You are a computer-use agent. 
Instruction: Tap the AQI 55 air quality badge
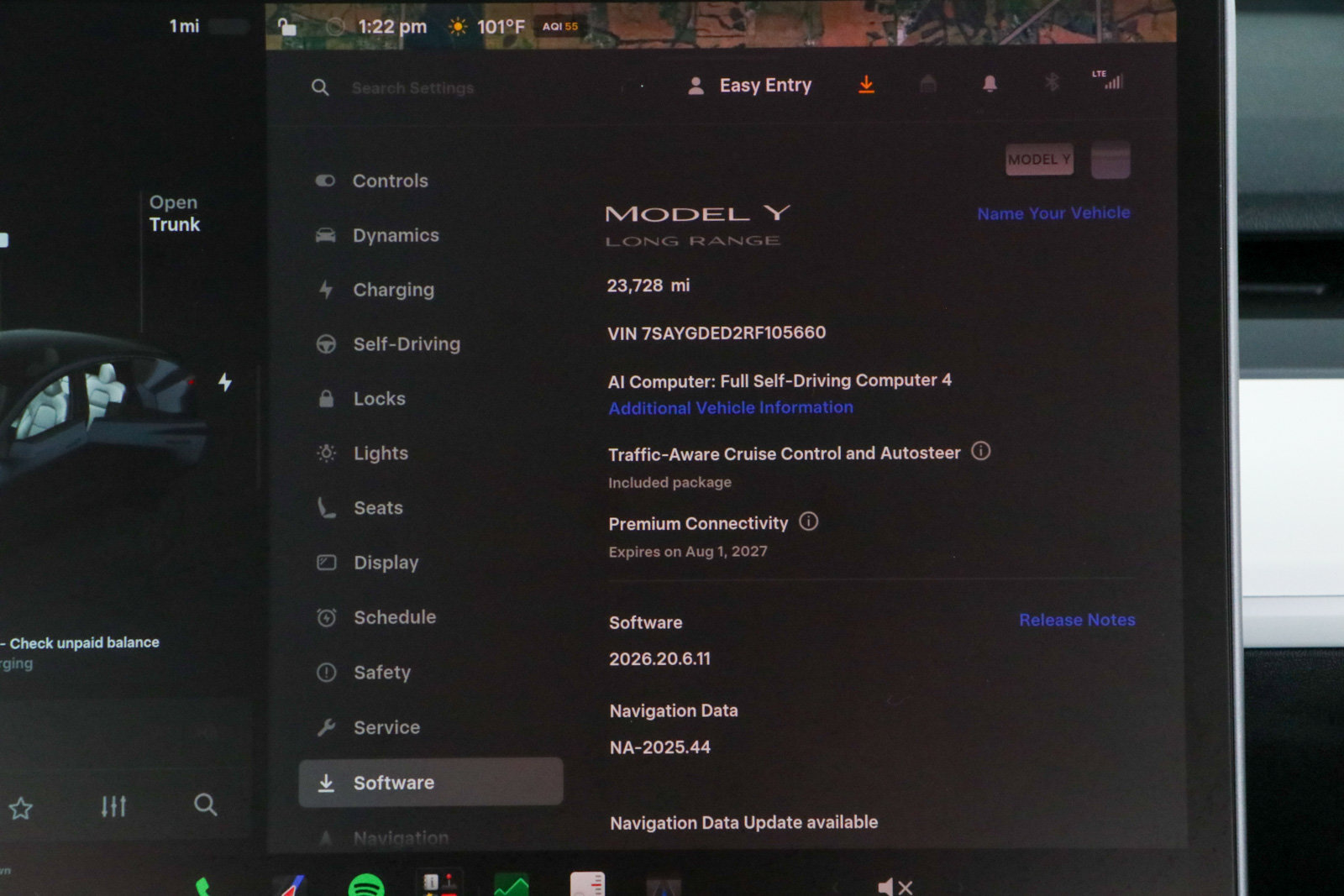click(x=560, y=26)
